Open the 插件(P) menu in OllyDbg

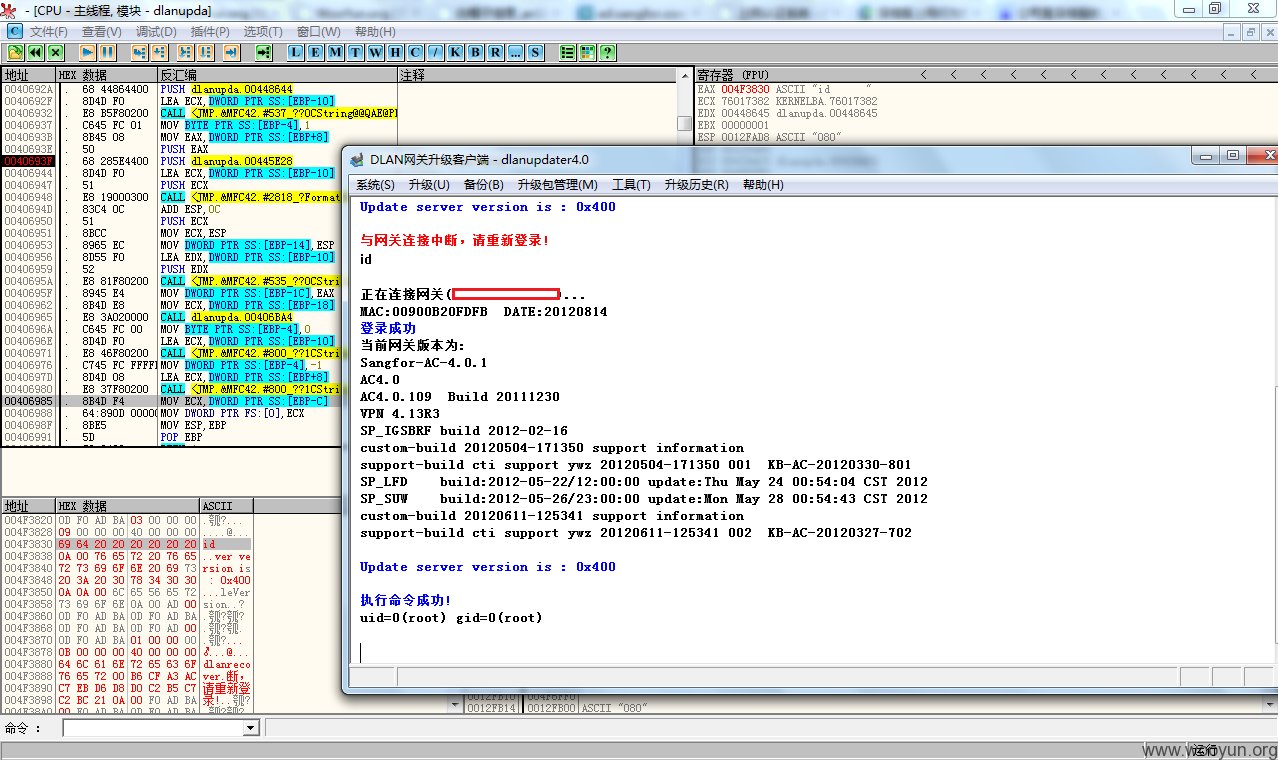(209, 32)
